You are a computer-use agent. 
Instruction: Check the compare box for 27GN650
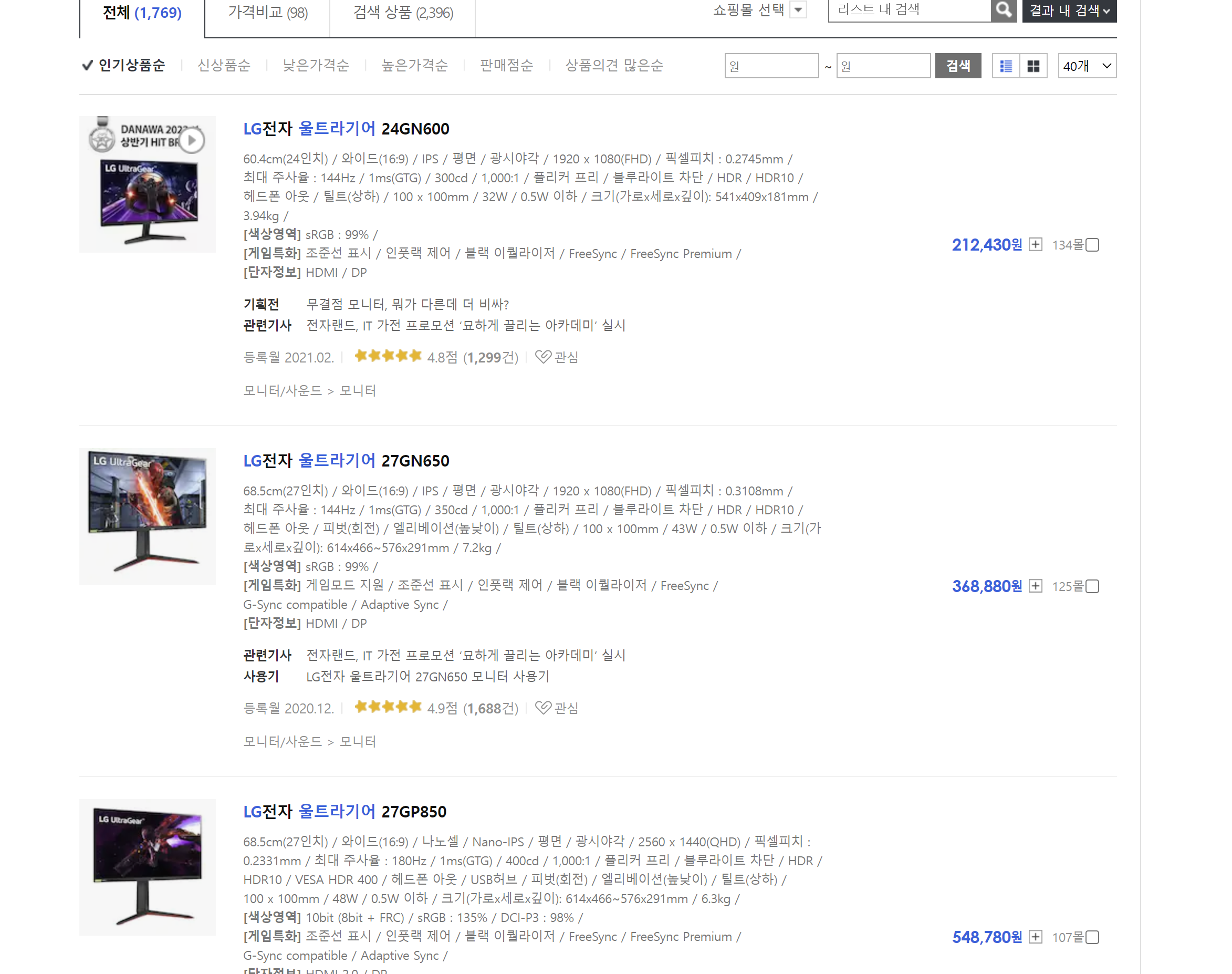click(x=1092, y=586)
